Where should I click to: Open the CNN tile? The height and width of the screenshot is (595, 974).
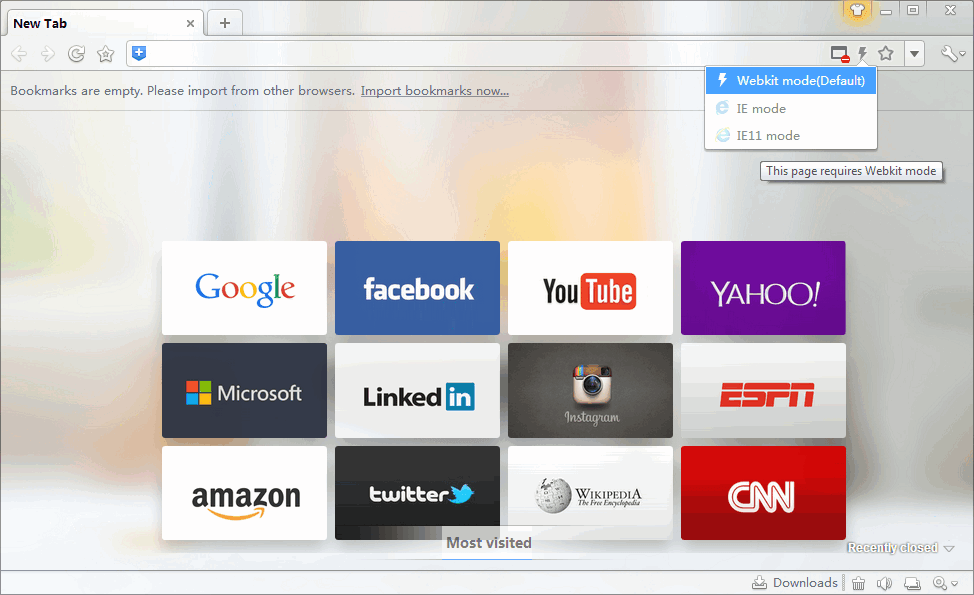point(763,493)
